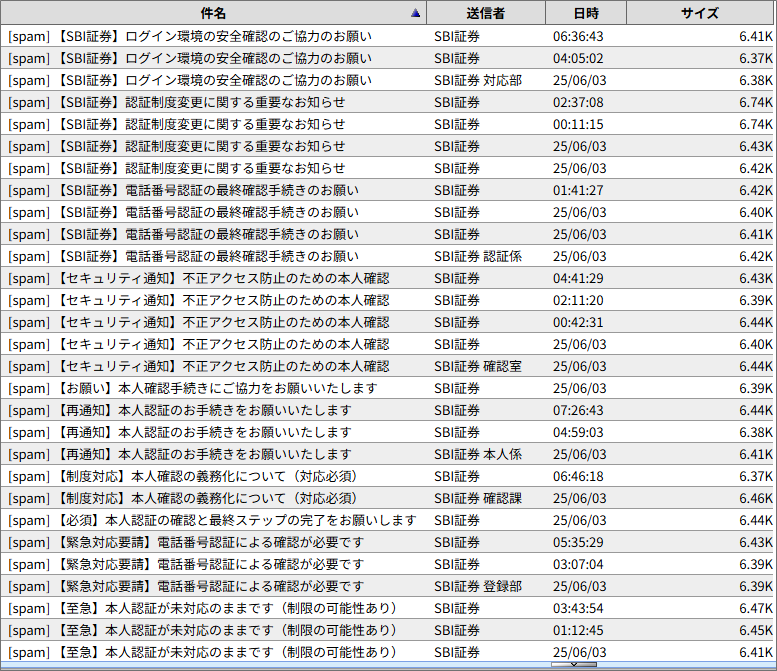Select the セキュリティ通知 email received at 00:42:31
This screenshot has width=777, height=671.
pyautogui.click(x=387, y=322)
